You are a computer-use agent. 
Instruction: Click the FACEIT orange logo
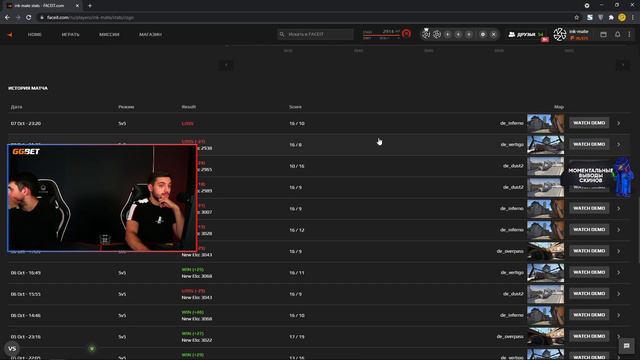point(10,35)
